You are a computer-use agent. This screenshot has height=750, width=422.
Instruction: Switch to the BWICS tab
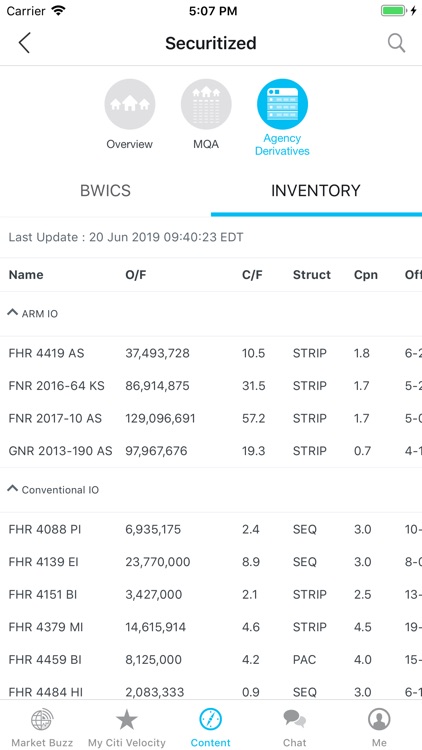point(105,190)
